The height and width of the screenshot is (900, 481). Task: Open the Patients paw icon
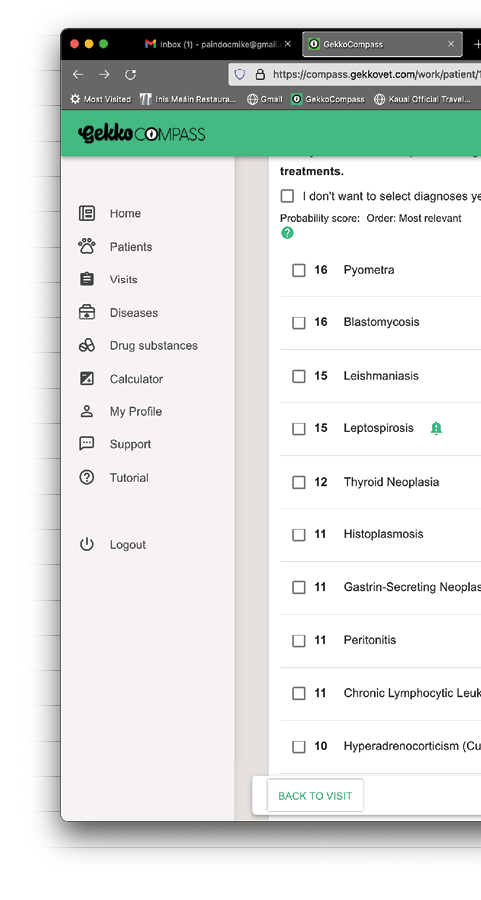click(x=87, y=247)
